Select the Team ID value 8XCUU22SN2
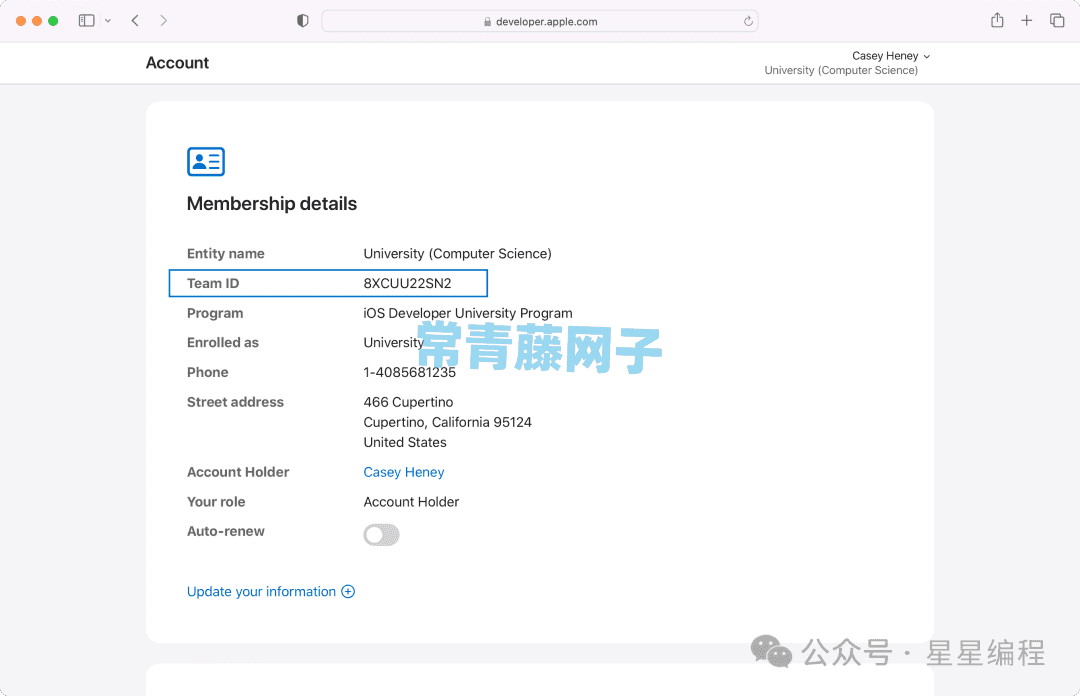 coord(407,283)
